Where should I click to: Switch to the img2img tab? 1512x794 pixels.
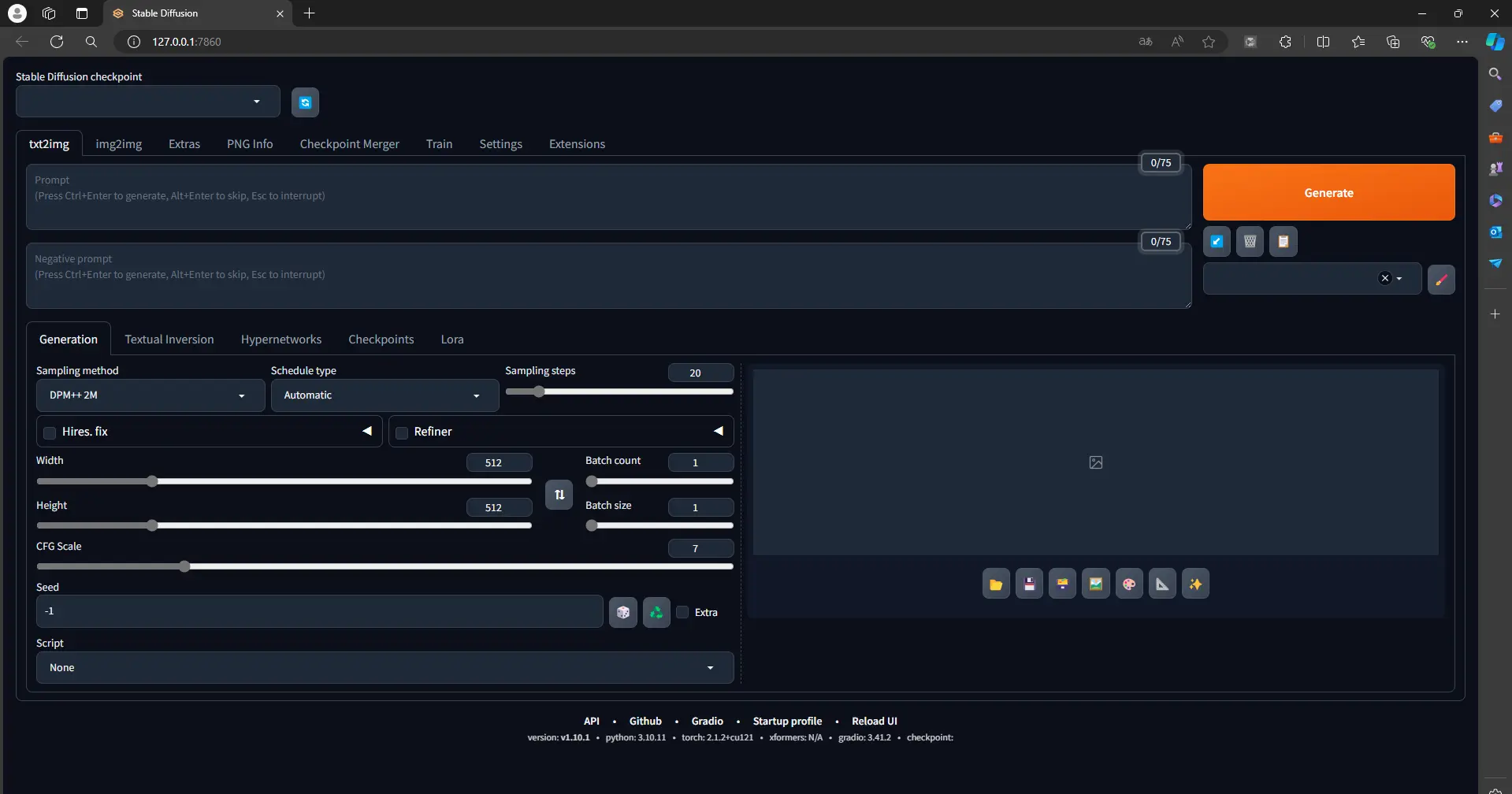pos(119,144)
